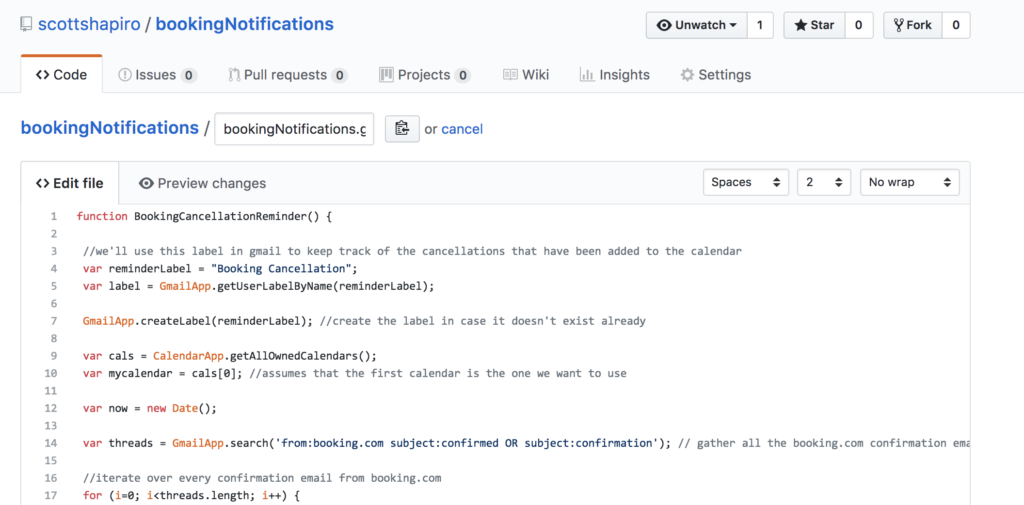Viewport: 1024px width, 505px height.
Task: Open the Pull requests tab
Action: coord(287,75)
